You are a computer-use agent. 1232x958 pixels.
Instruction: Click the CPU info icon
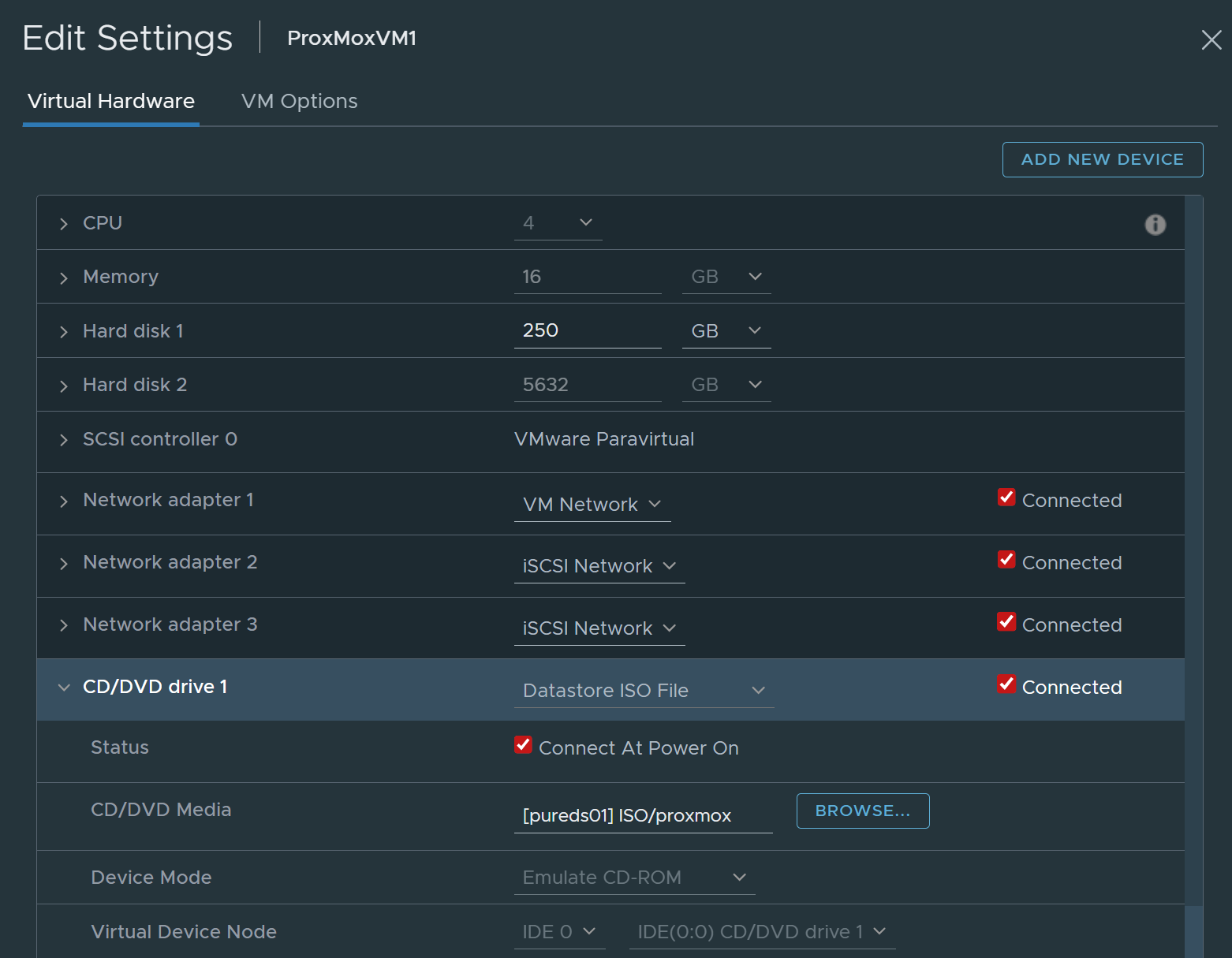pos(1155,225)
